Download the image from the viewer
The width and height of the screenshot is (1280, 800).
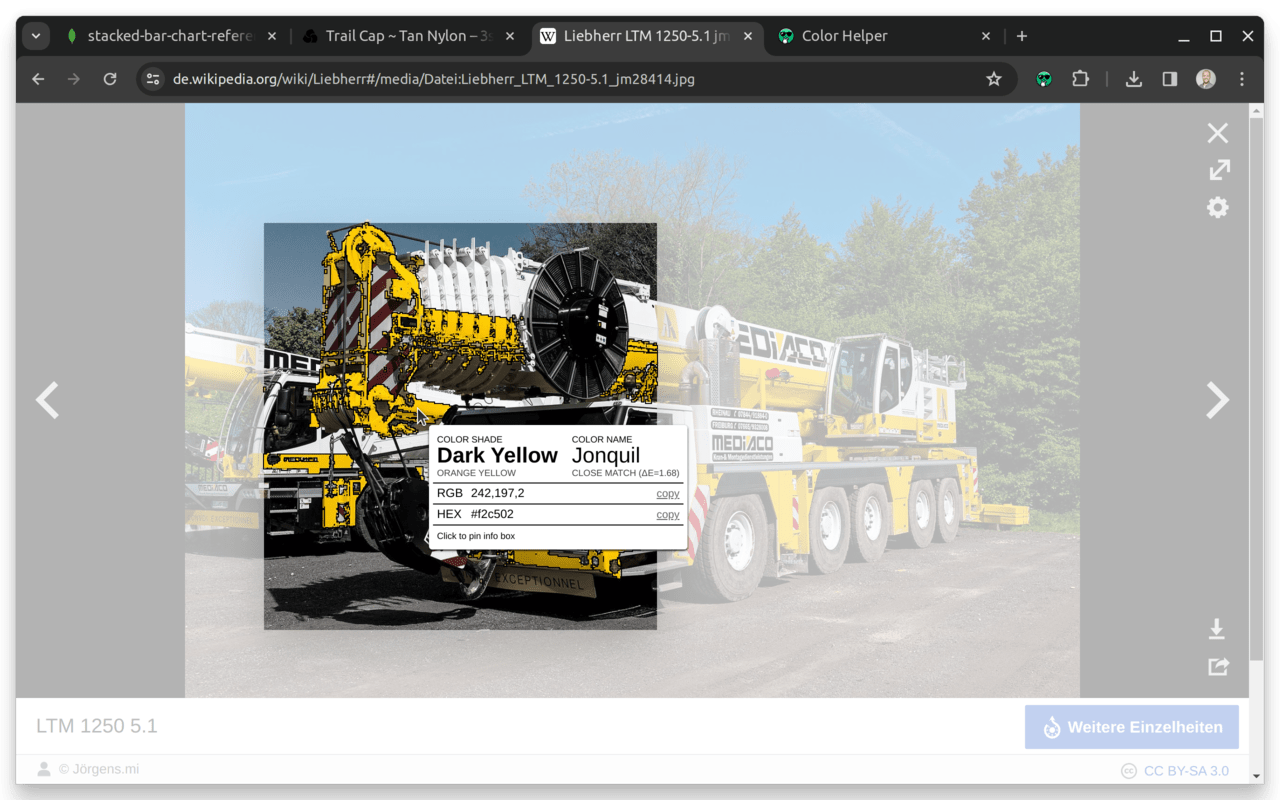click(1217, 628)
